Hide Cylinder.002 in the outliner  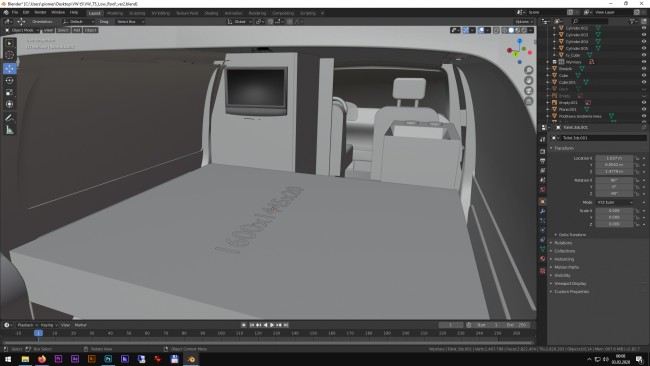[644, 28]
